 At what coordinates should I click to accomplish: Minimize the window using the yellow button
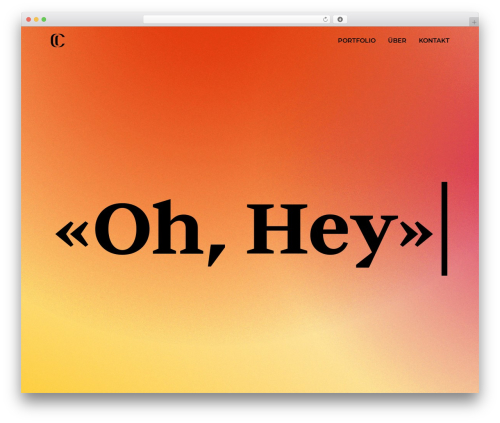[36, 20]
